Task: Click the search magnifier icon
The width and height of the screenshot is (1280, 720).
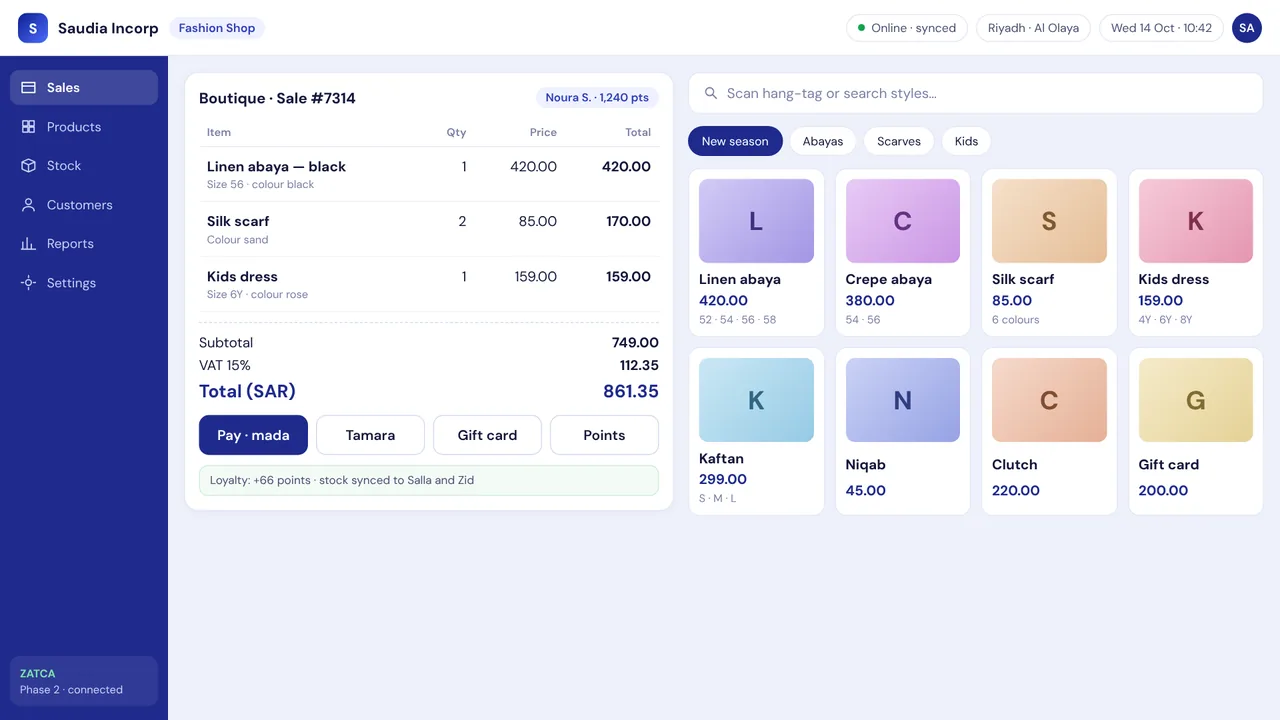Action: point(711,93)
